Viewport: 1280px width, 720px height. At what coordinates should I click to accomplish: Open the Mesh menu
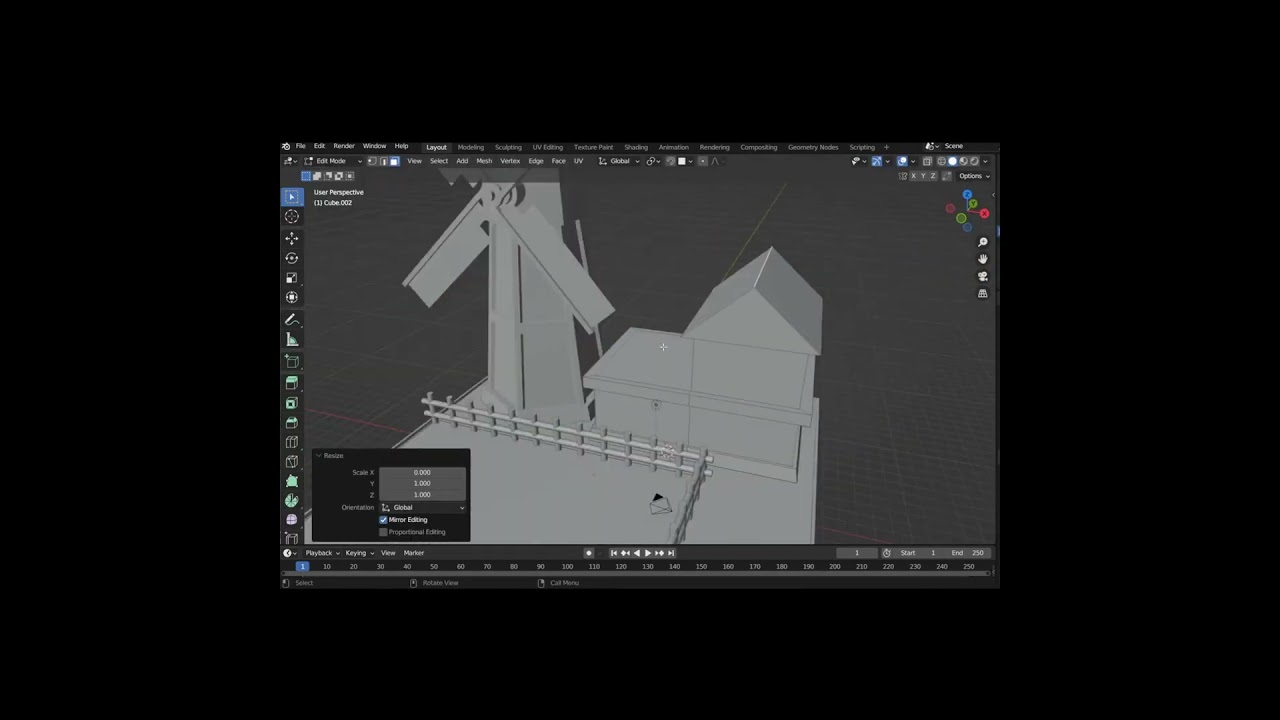(484, 161)
